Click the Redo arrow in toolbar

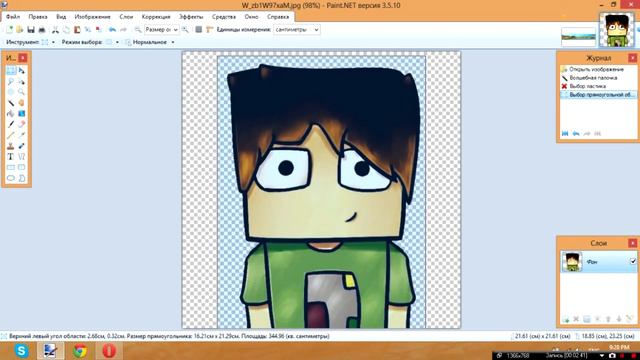click(123, 30)
